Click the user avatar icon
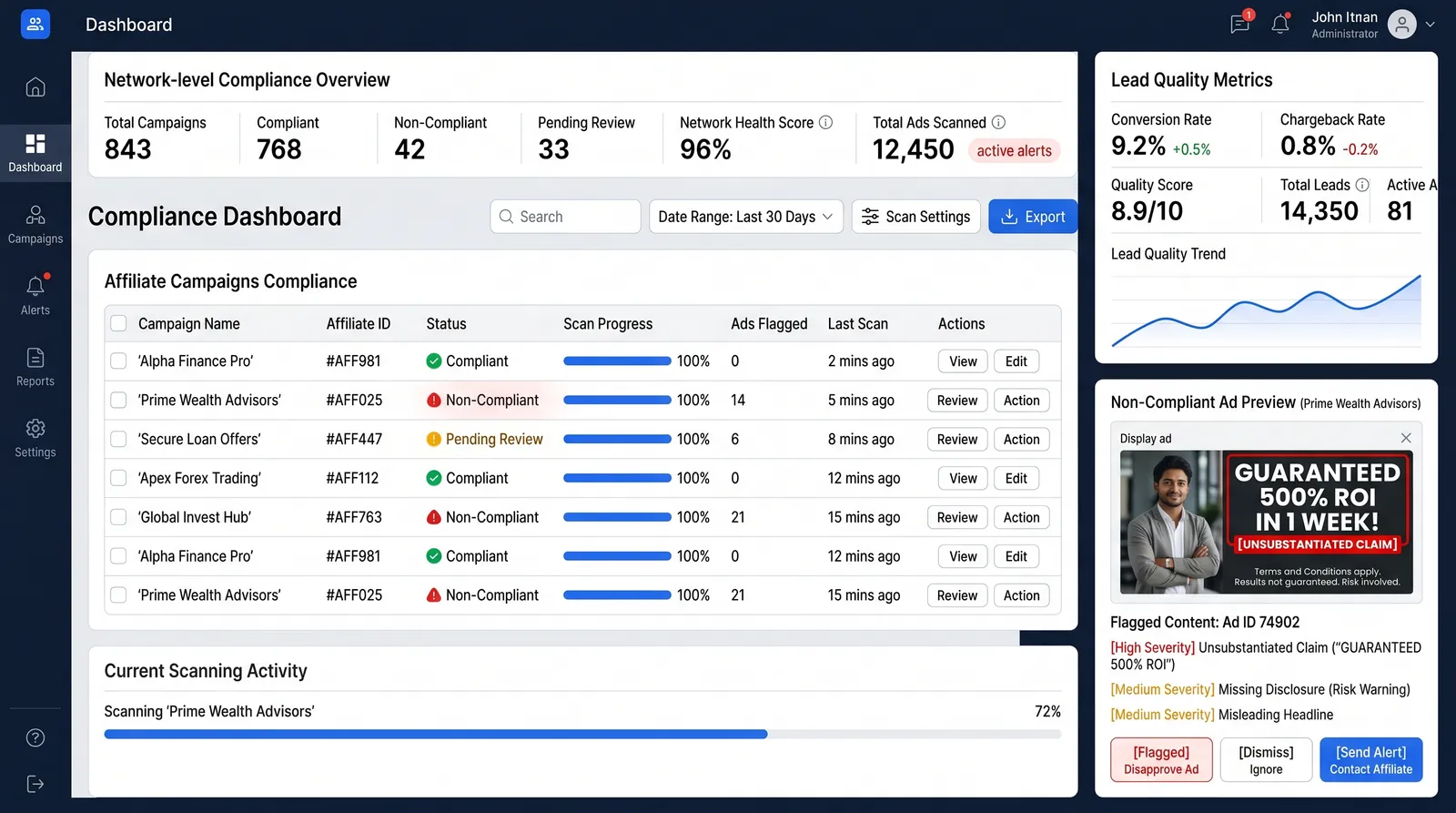The width and height of the screenshot is (1456, 813). [1402, 25]
